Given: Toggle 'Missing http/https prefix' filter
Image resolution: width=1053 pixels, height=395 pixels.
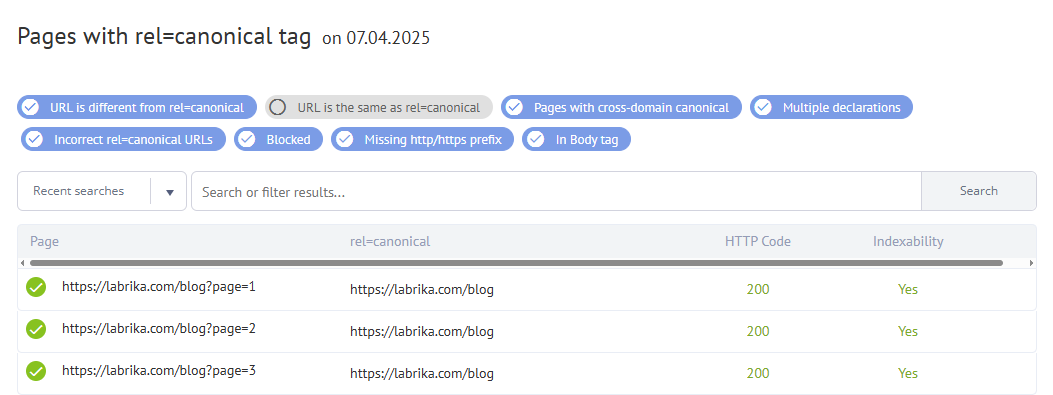Looking at the screenshot, I should [x=423, y=140].
